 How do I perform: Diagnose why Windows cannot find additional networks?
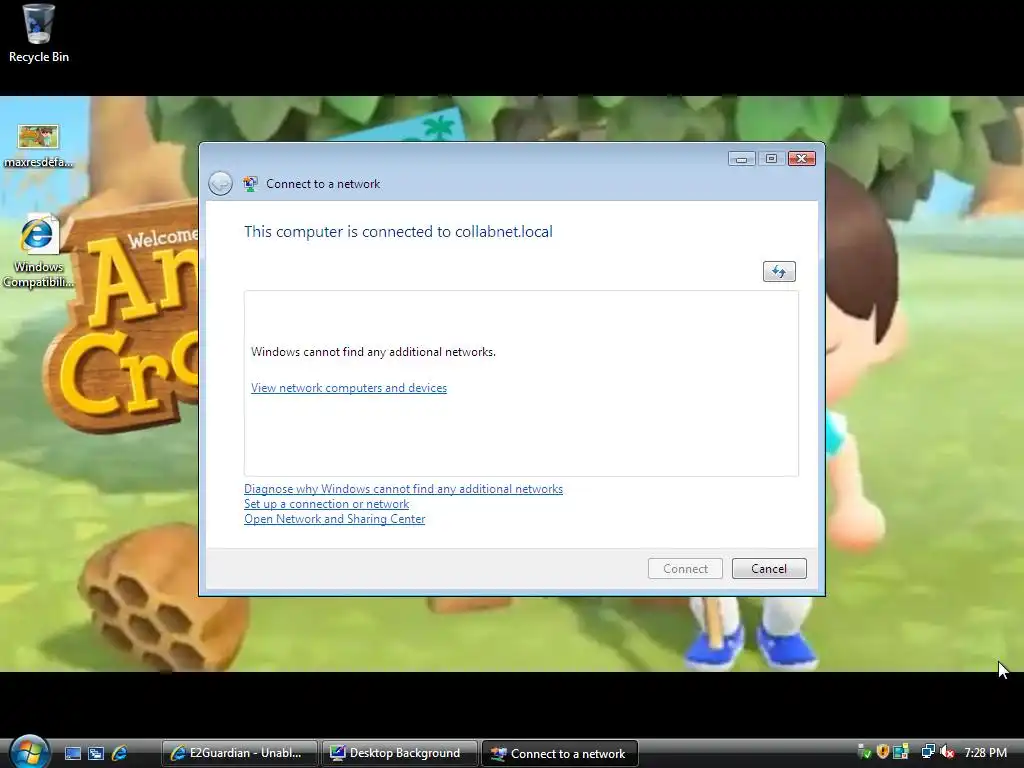[x=404, y=489]
